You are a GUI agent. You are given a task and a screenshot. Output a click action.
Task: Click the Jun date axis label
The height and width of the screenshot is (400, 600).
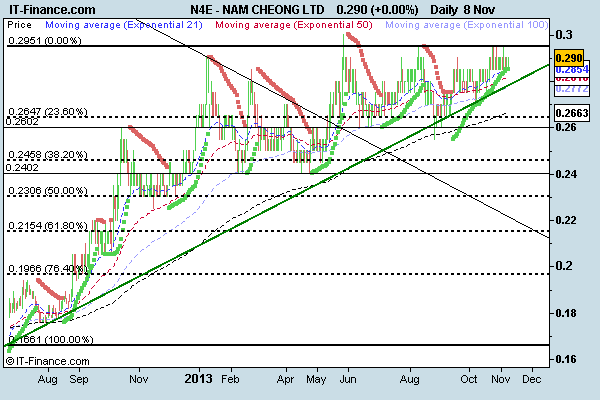348,379
